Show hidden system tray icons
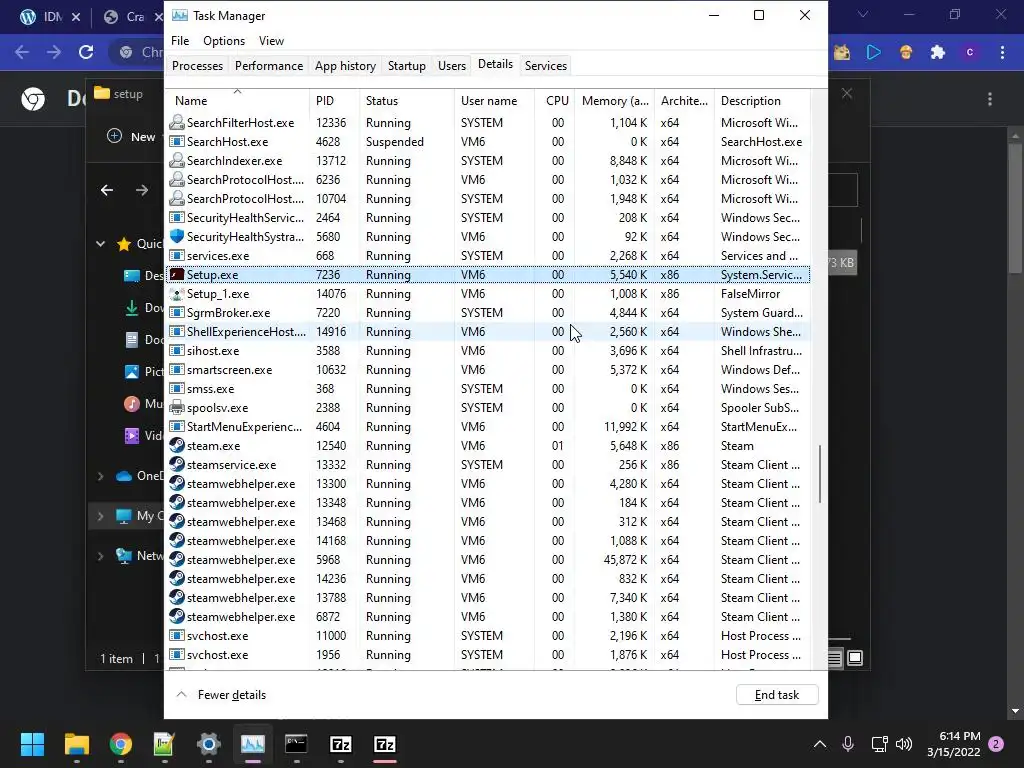Viewport: 1024px width, 768px height. [820, 743]
